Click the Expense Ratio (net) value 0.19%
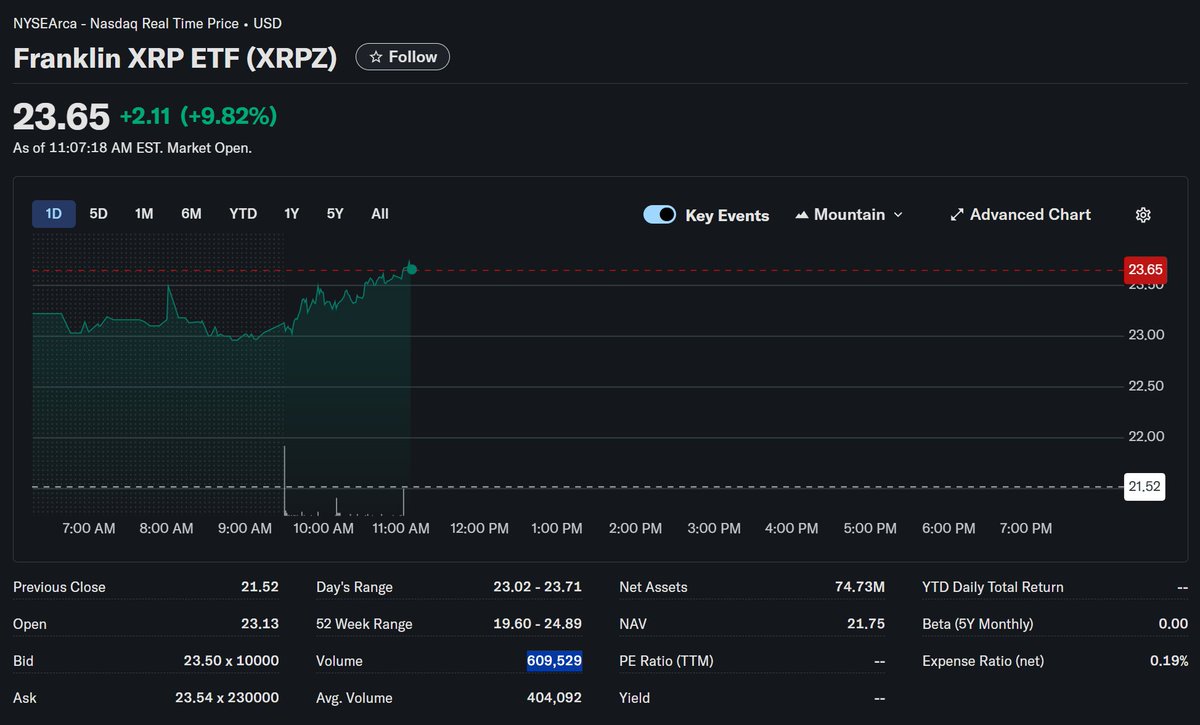This screenshot has width=1200, height=725. point(1169,661)
